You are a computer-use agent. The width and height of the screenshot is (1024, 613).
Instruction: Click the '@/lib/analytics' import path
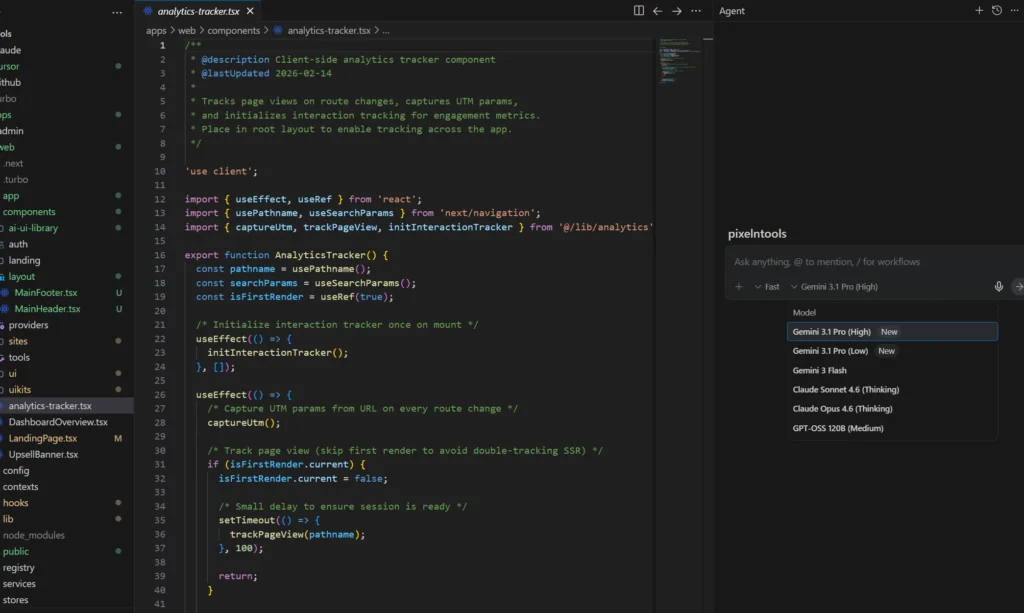click(x=605, y=227)
